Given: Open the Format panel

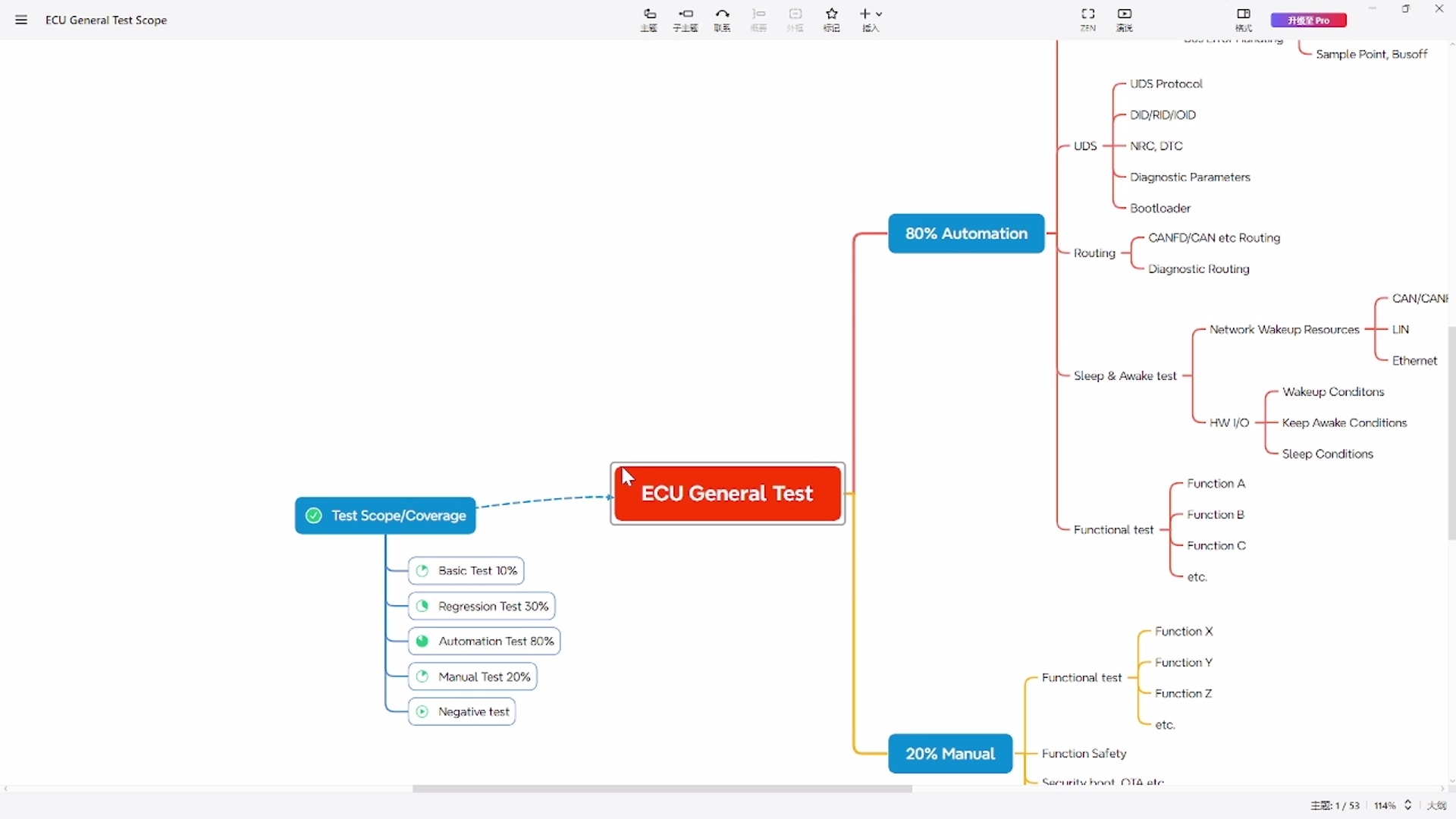Looking at the screenshot, I should click(x=1244, y=20).
